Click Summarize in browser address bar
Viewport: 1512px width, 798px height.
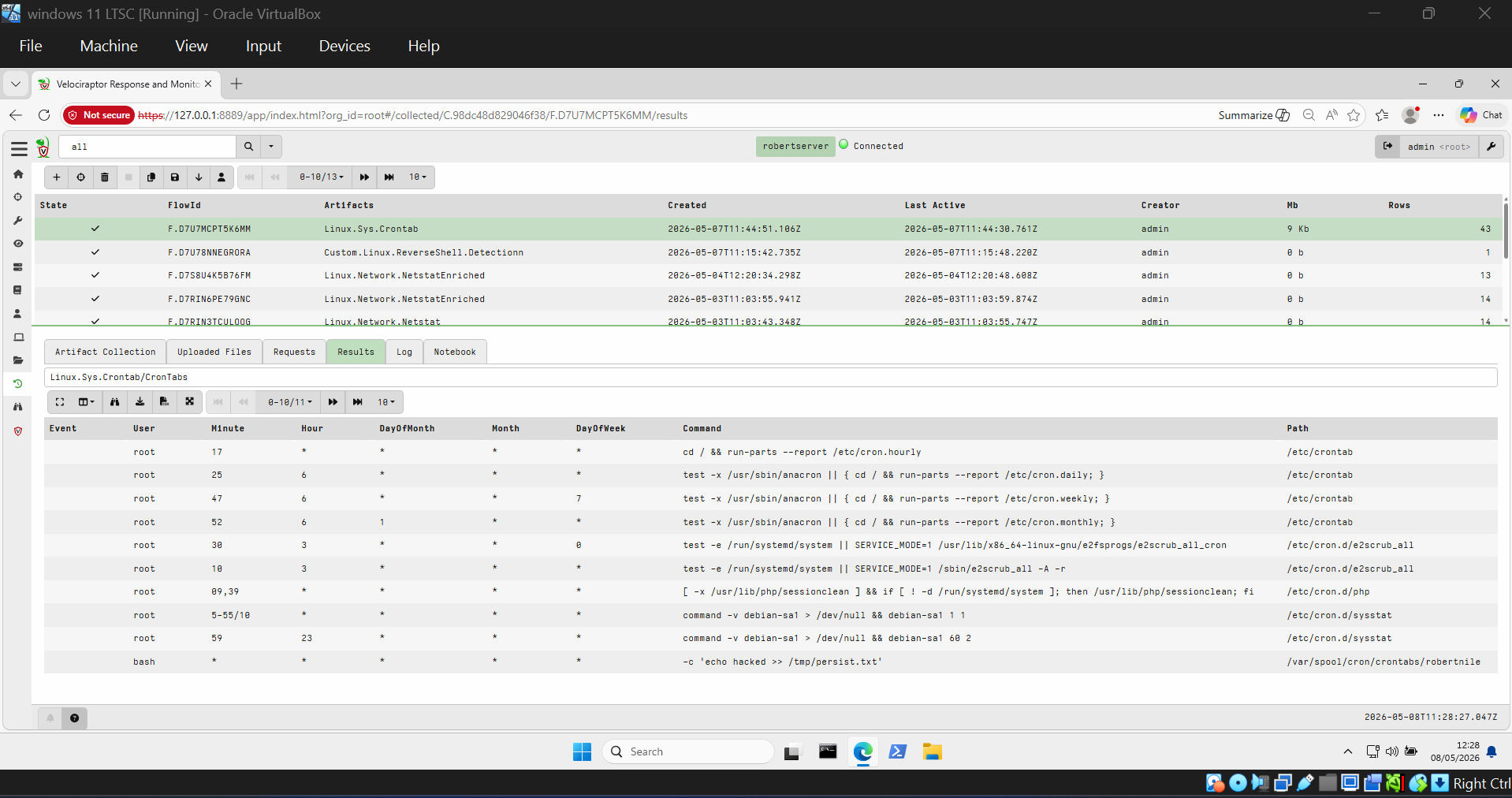point(1253,115)
